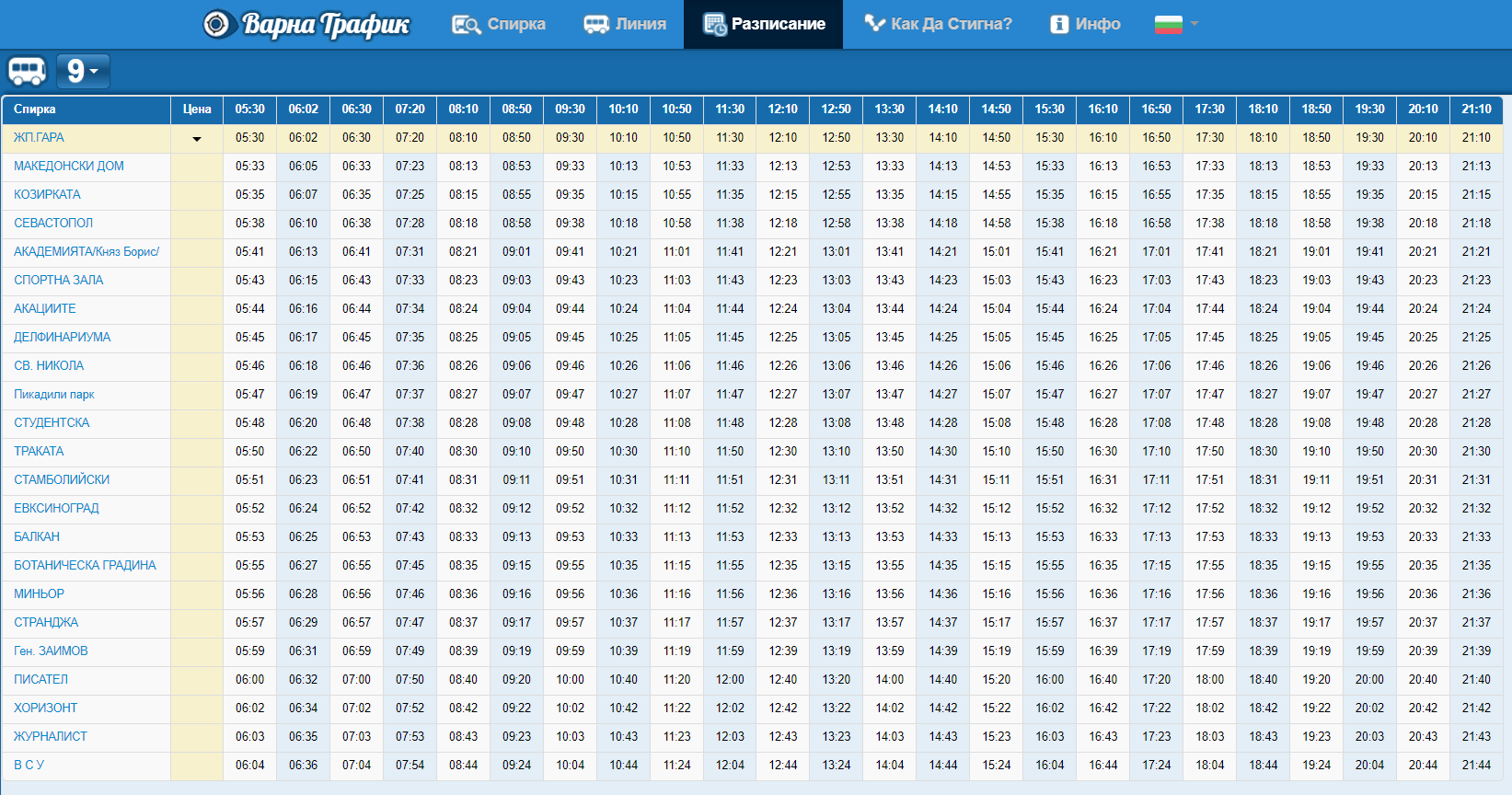This screenshot has height=795, width=1512.
Task: Click the 17:30 column header
Action: pyautogui.click(x=1209, y=109)
